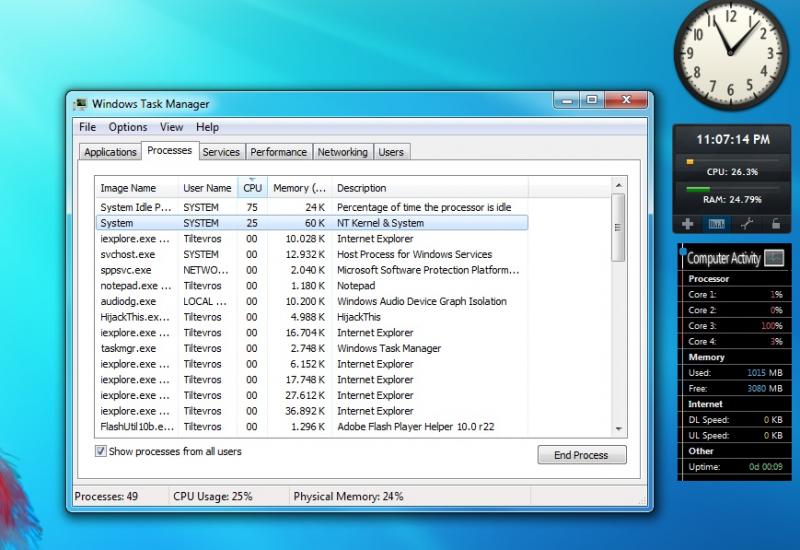The image size is (800, 550).
Task: Sort by the CPU column header
Action: tap(252, 188)
